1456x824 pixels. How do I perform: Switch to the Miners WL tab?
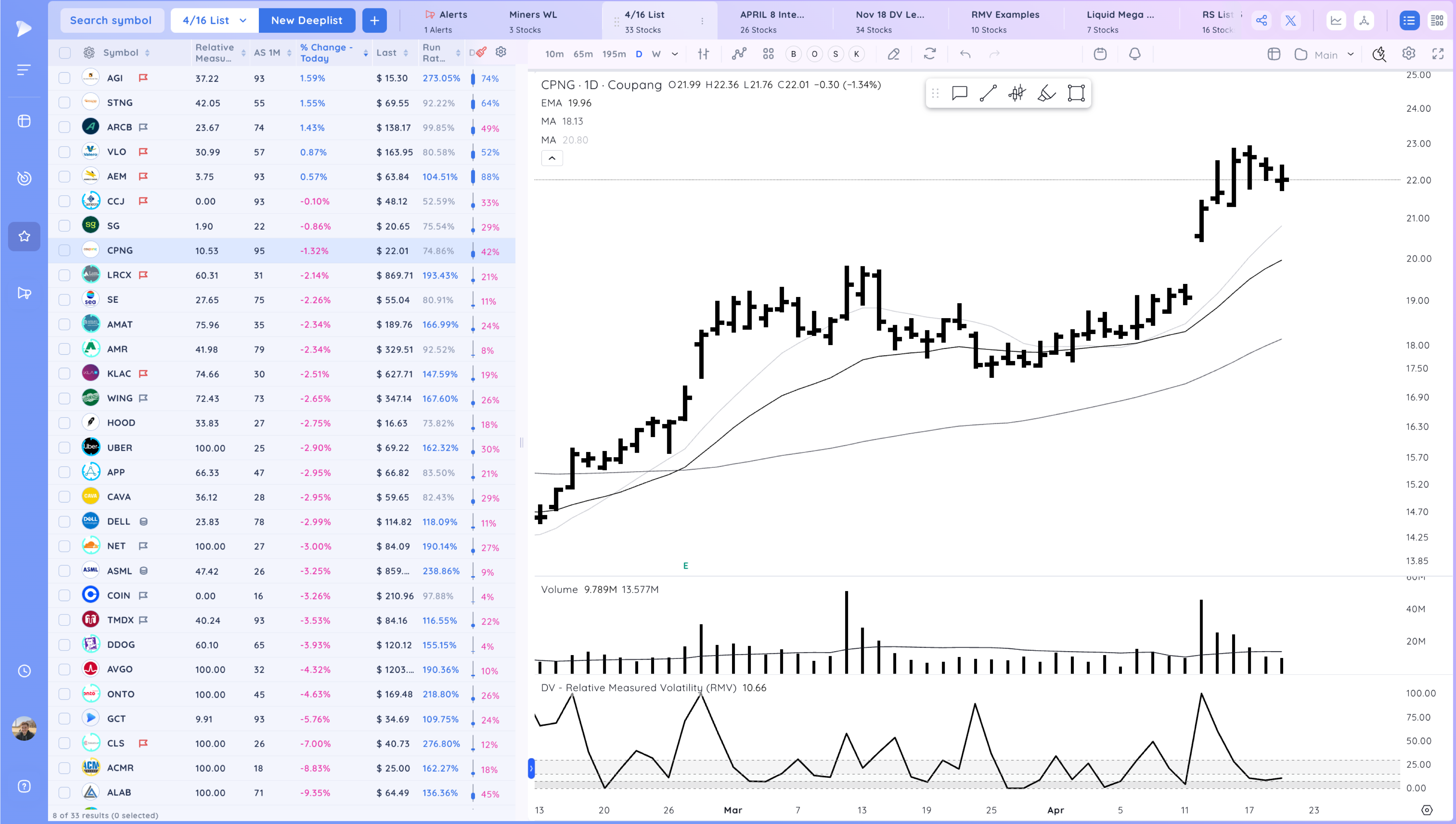533,21
